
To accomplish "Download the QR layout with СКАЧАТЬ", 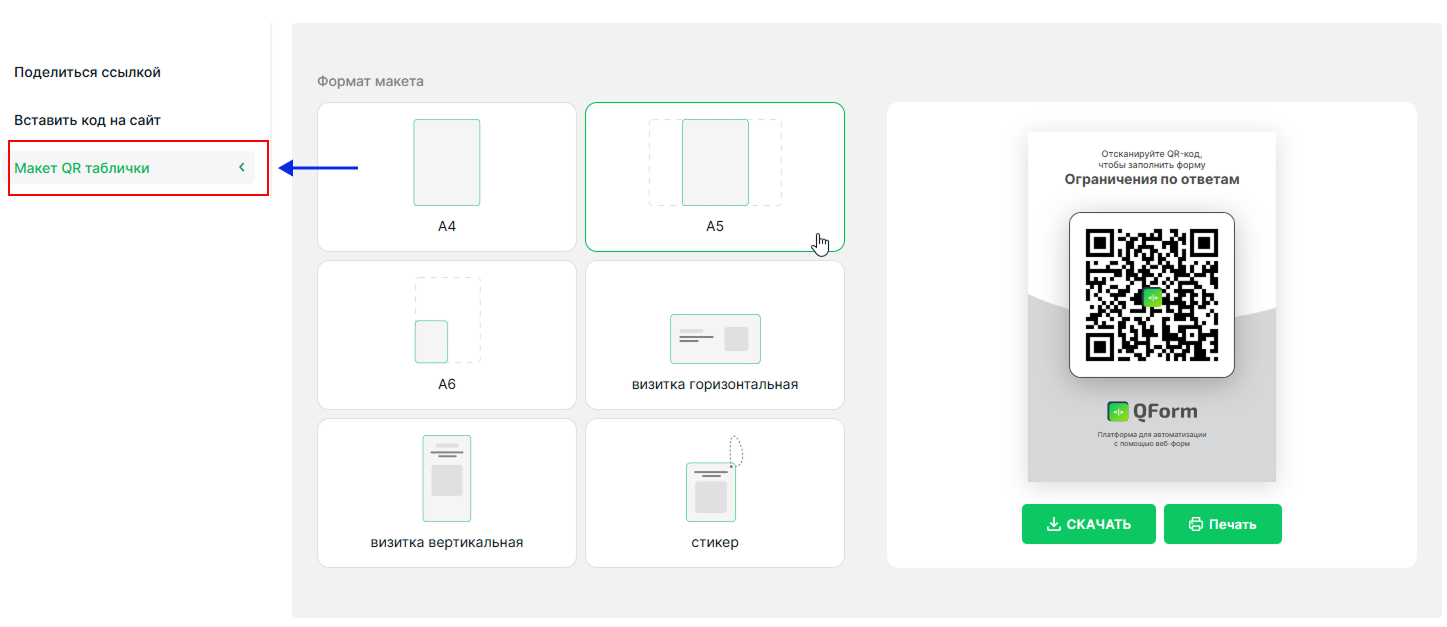I will [x=1089, y=524].
